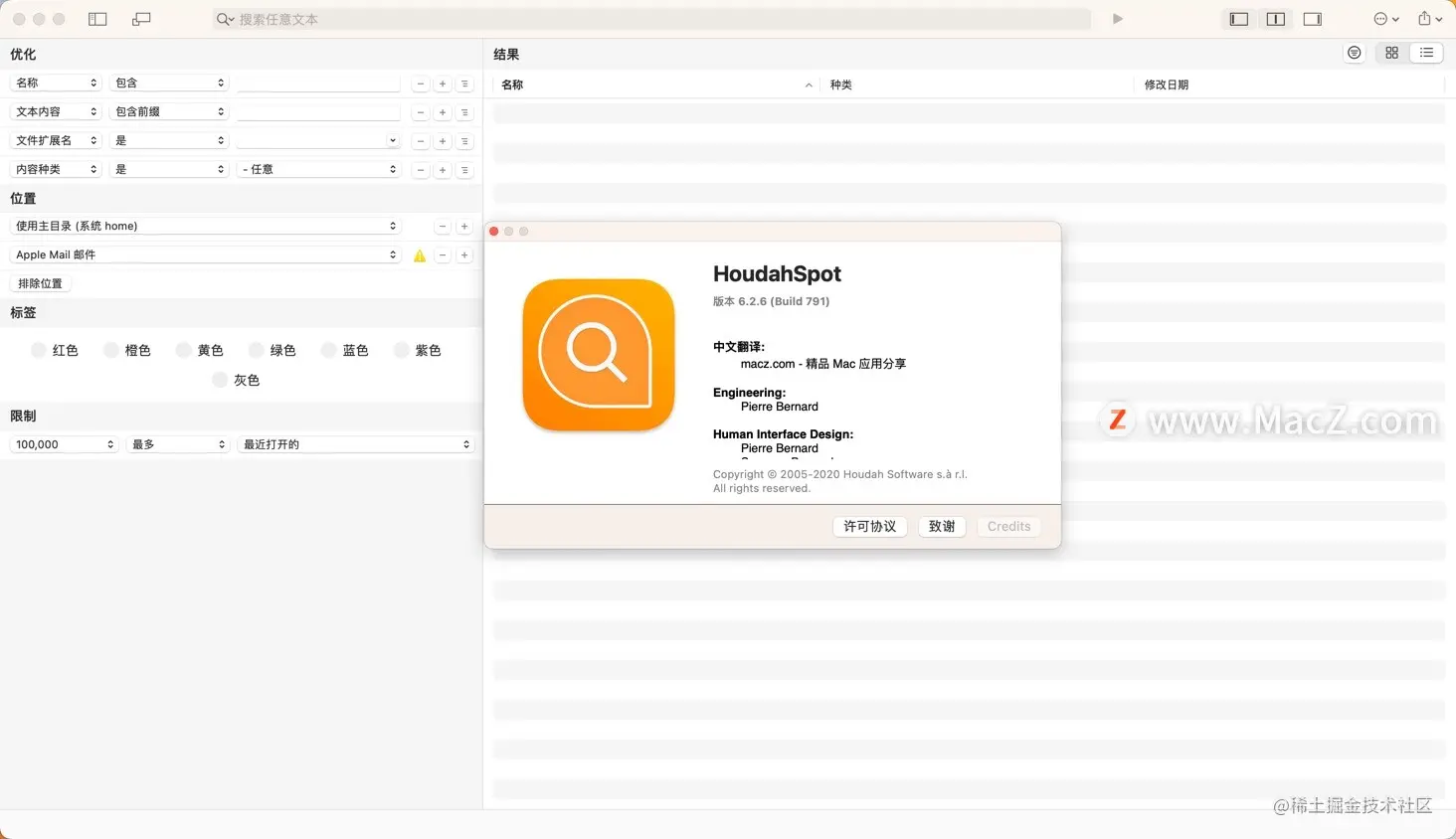Open the 最多 limit dropdown
Screen dimensions: 1456x839
click(x=178, y=444)
